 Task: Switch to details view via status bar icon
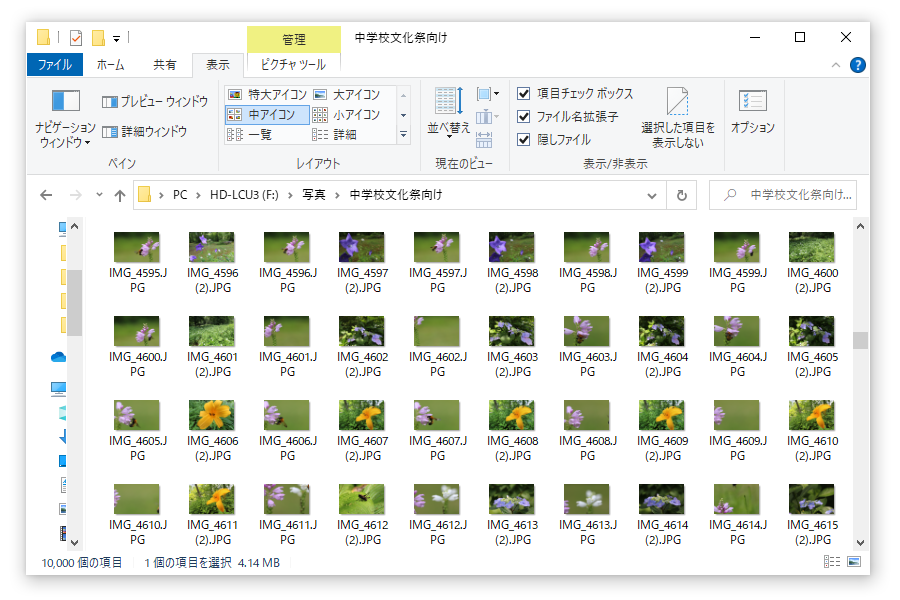(x=832, y=562)
